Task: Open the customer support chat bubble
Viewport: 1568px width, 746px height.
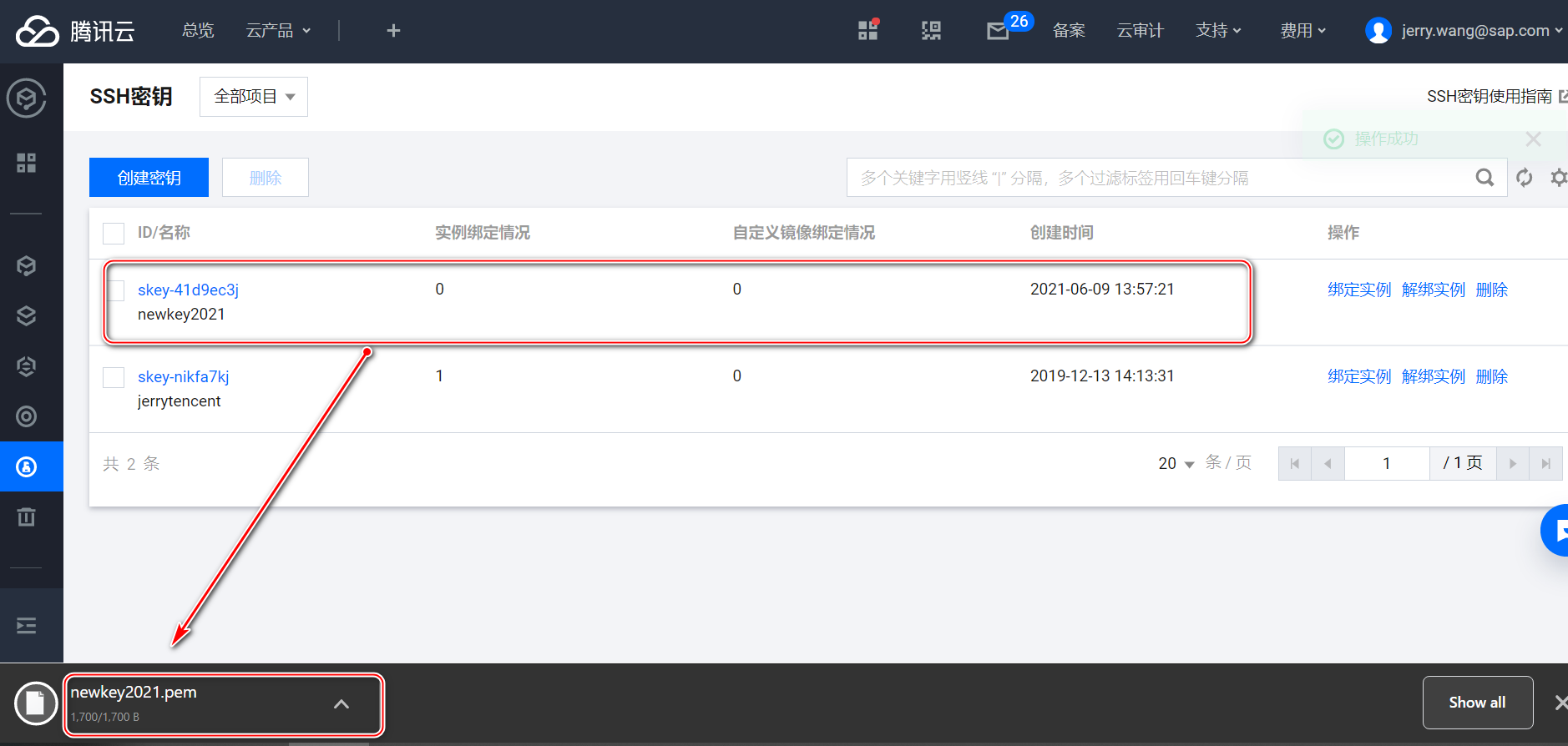Action: 1556,531
